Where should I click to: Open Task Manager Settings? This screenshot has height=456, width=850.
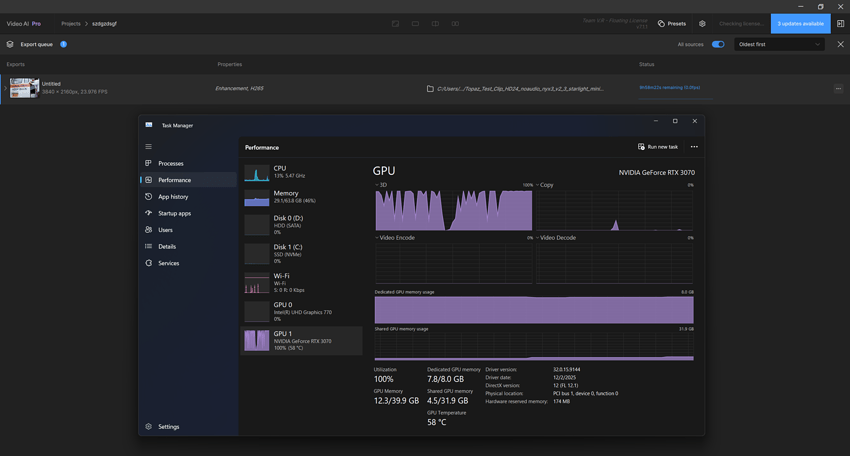(x=168, y=426)
